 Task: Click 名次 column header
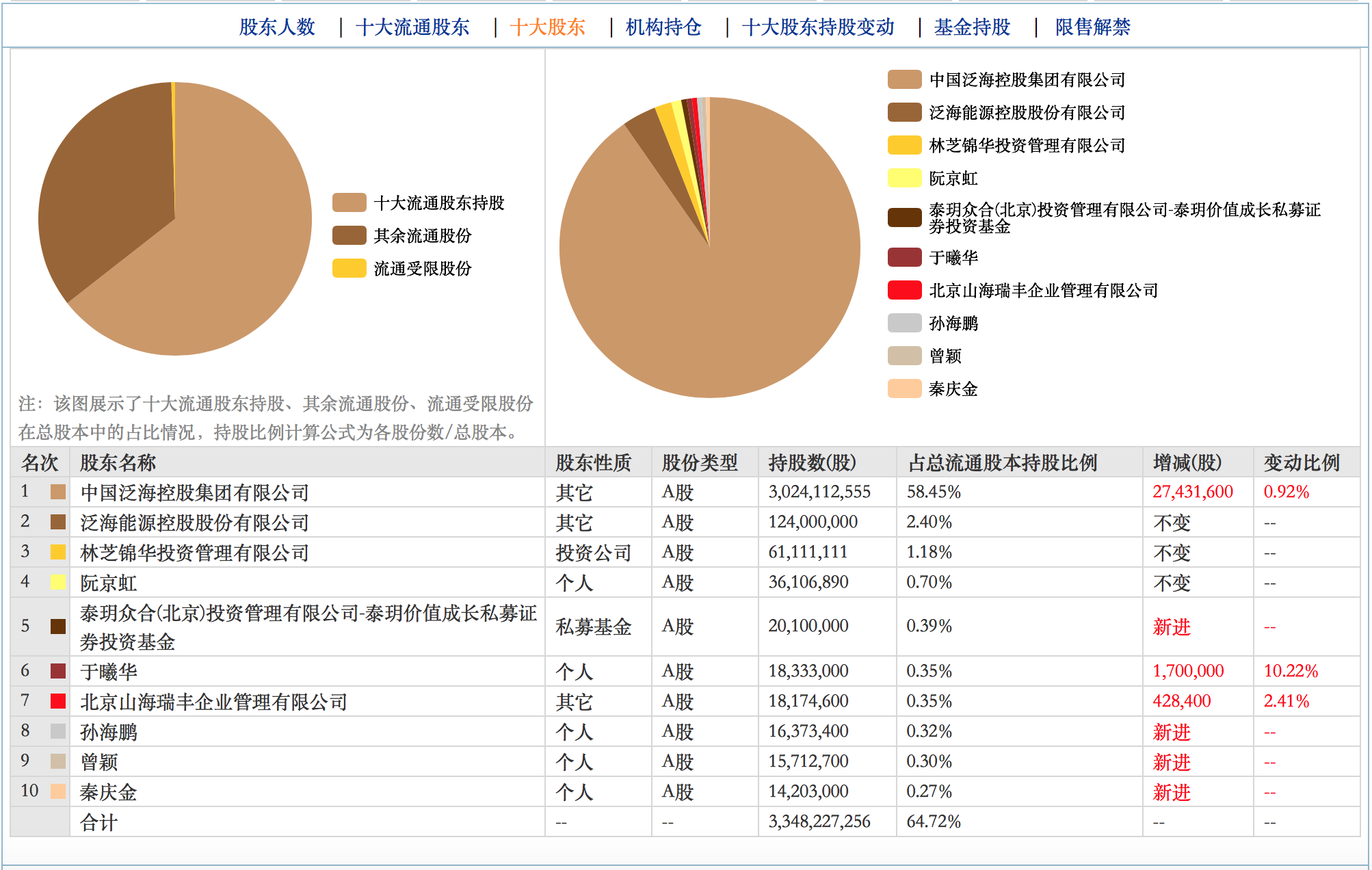40,462
